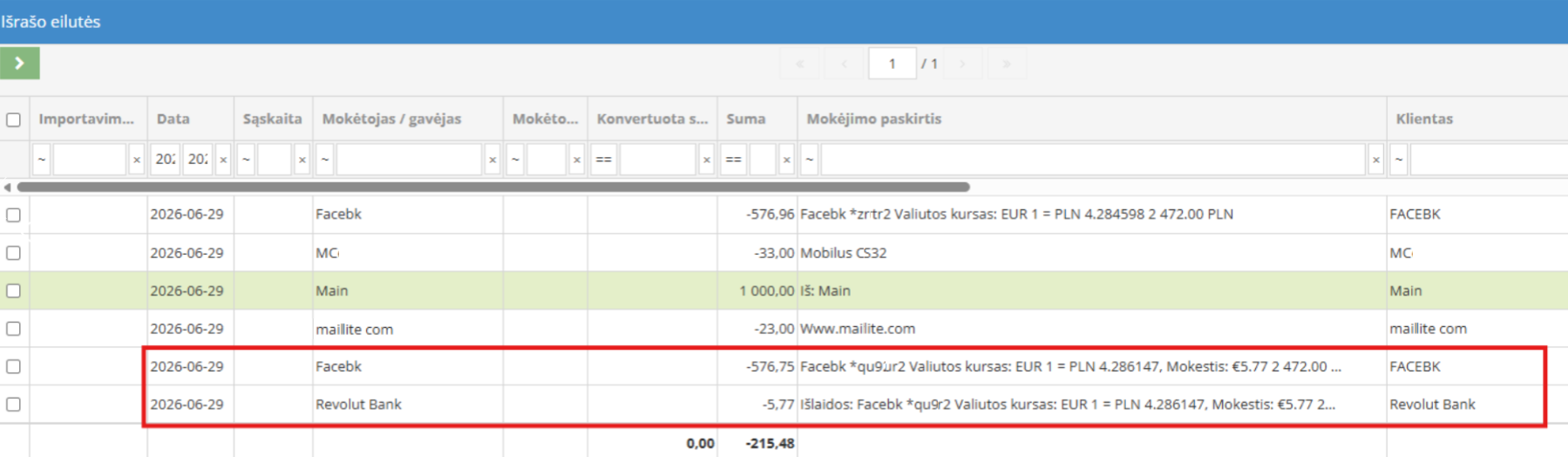Clear the Suma filter
Image resolution: width=1568 pixels, height=457 pixels.
tap(786, 160)
